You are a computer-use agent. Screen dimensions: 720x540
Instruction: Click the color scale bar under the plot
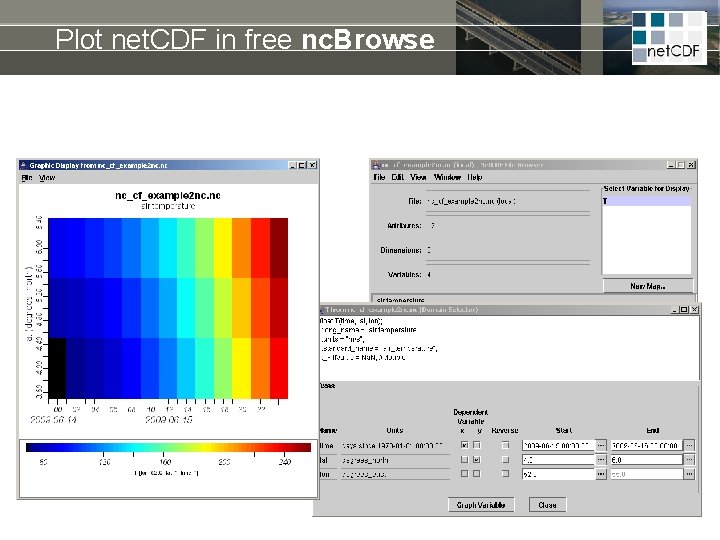169,448
